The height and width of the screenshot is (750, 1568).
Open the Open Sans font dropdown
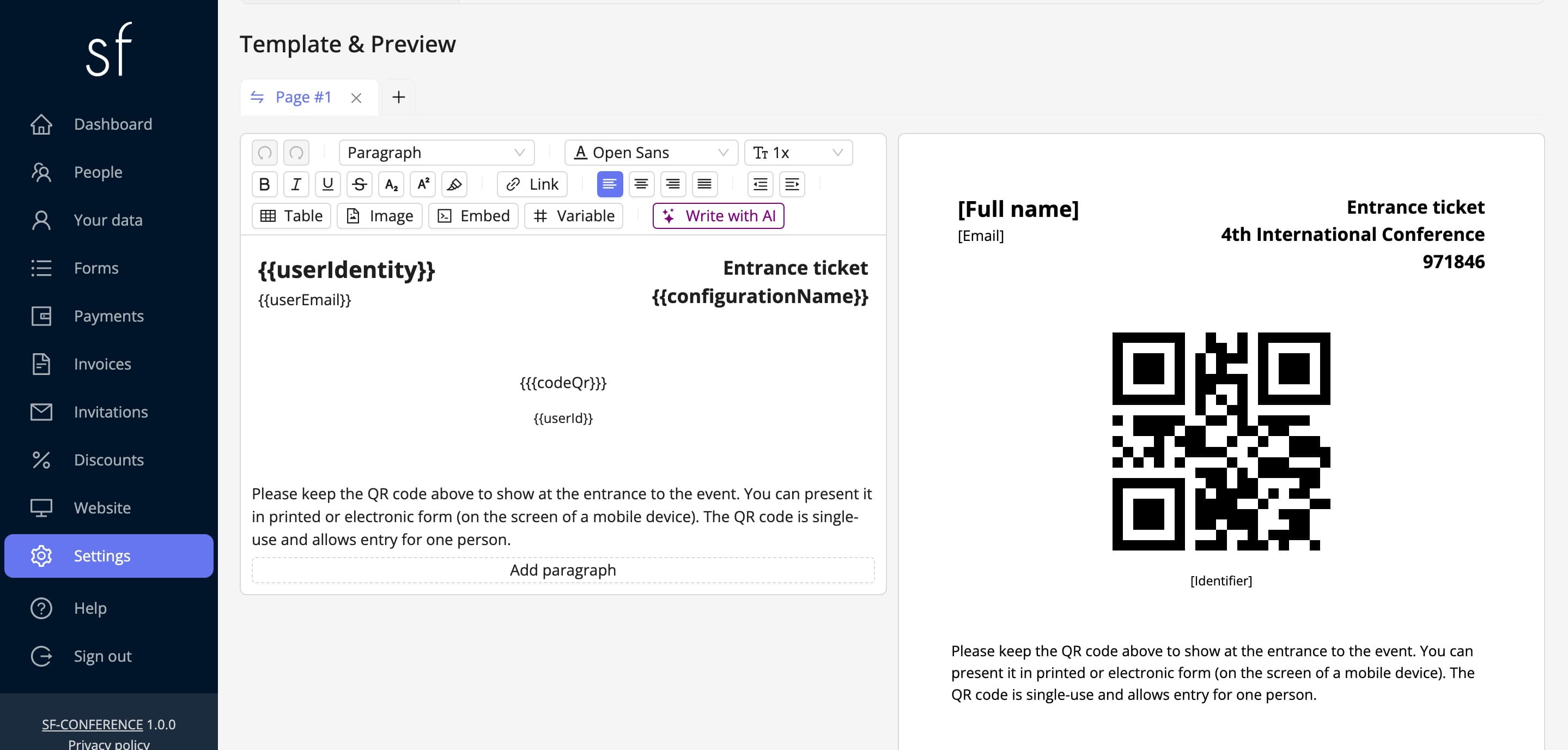tap(651, 152)
